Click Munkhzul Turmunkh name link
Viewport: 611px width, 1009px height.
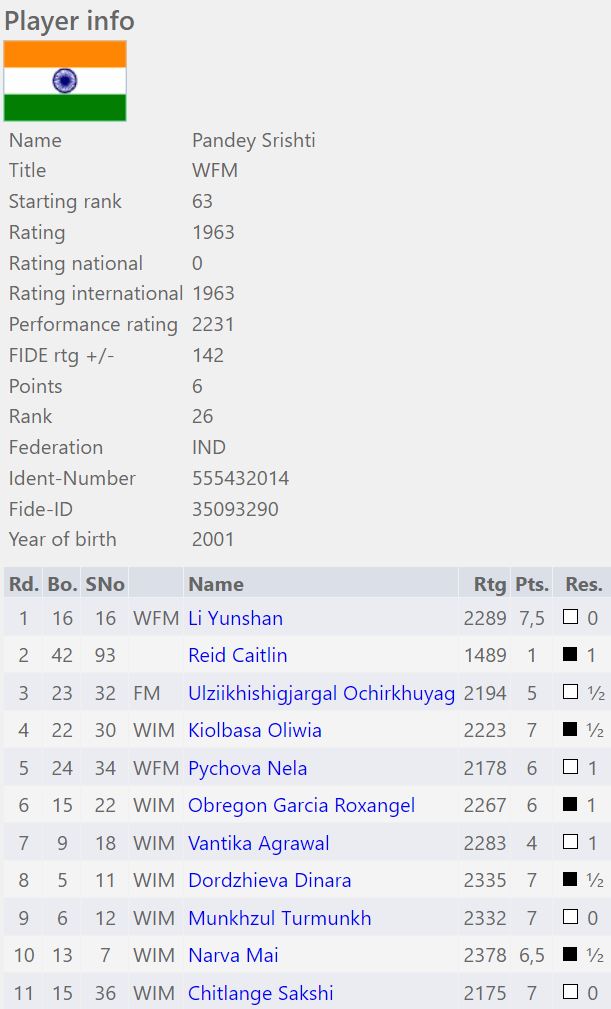(279, 918)
